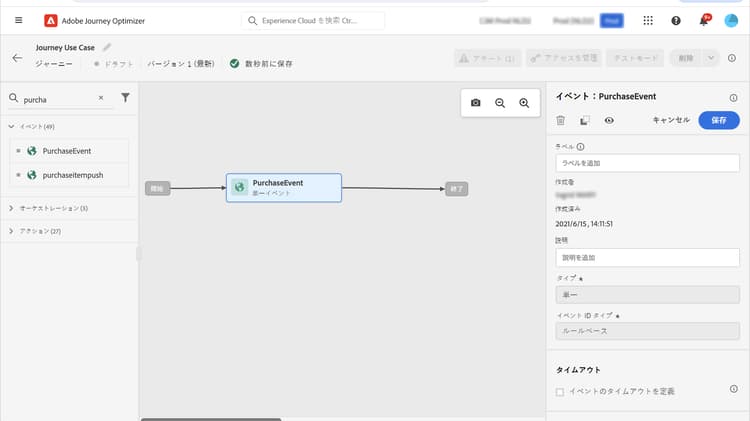This screenshot has width=750, height=421.
Task: Click the type field
Action: [647, 295]
